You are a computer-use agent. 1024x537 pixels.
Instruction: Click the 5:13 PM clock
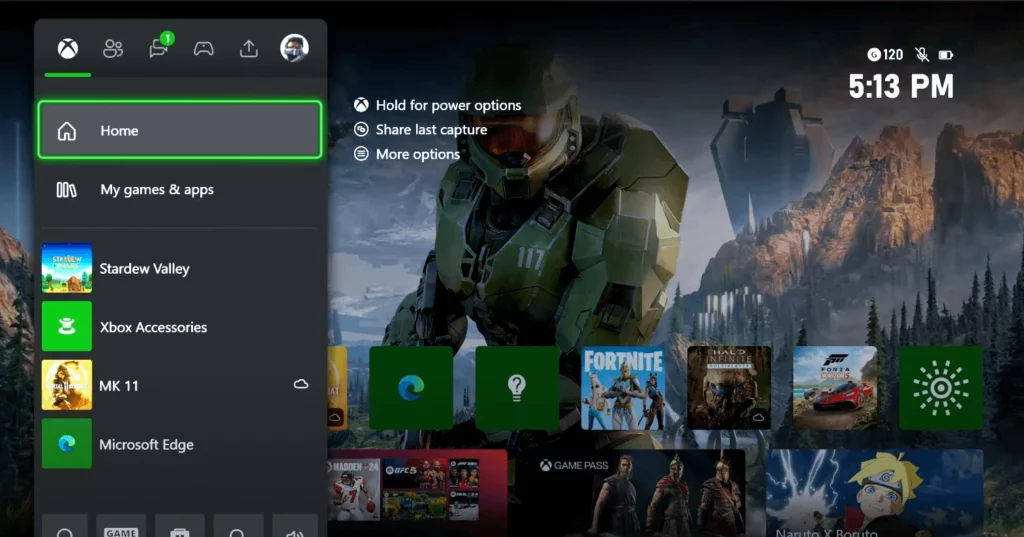pyautogui.click(x=901, y=86)
